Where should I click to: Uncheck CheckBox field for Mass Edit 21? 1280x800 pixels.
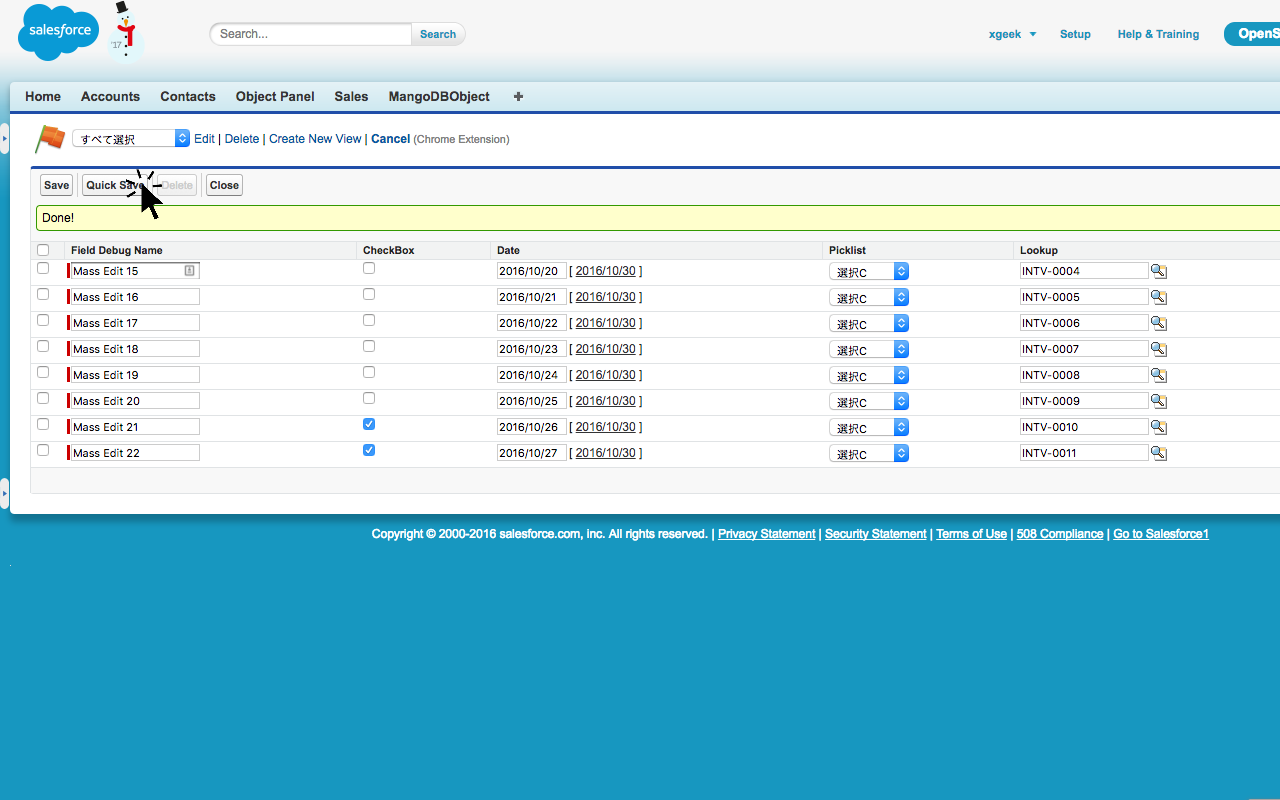(369, 424)
